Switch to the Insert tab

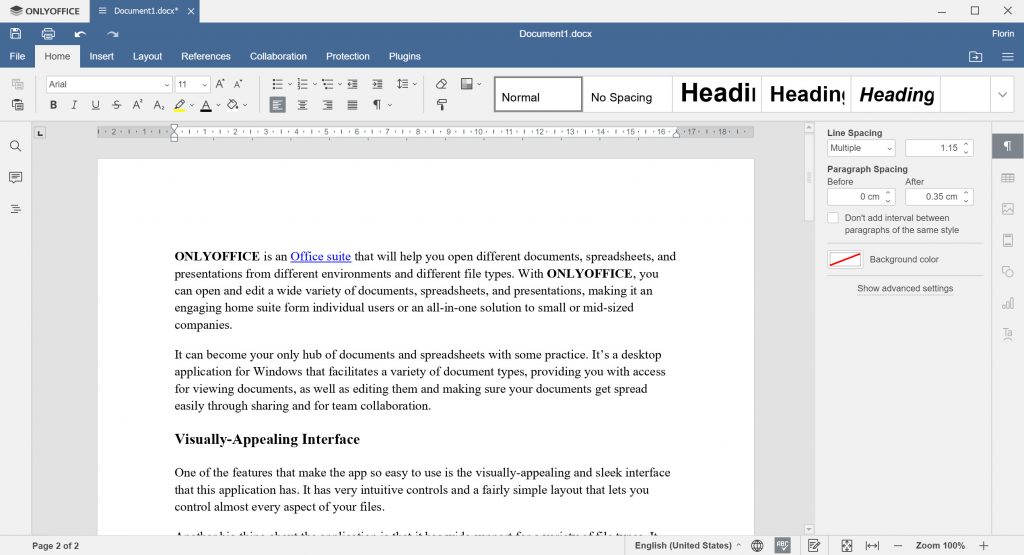click(x=101, y=56)
